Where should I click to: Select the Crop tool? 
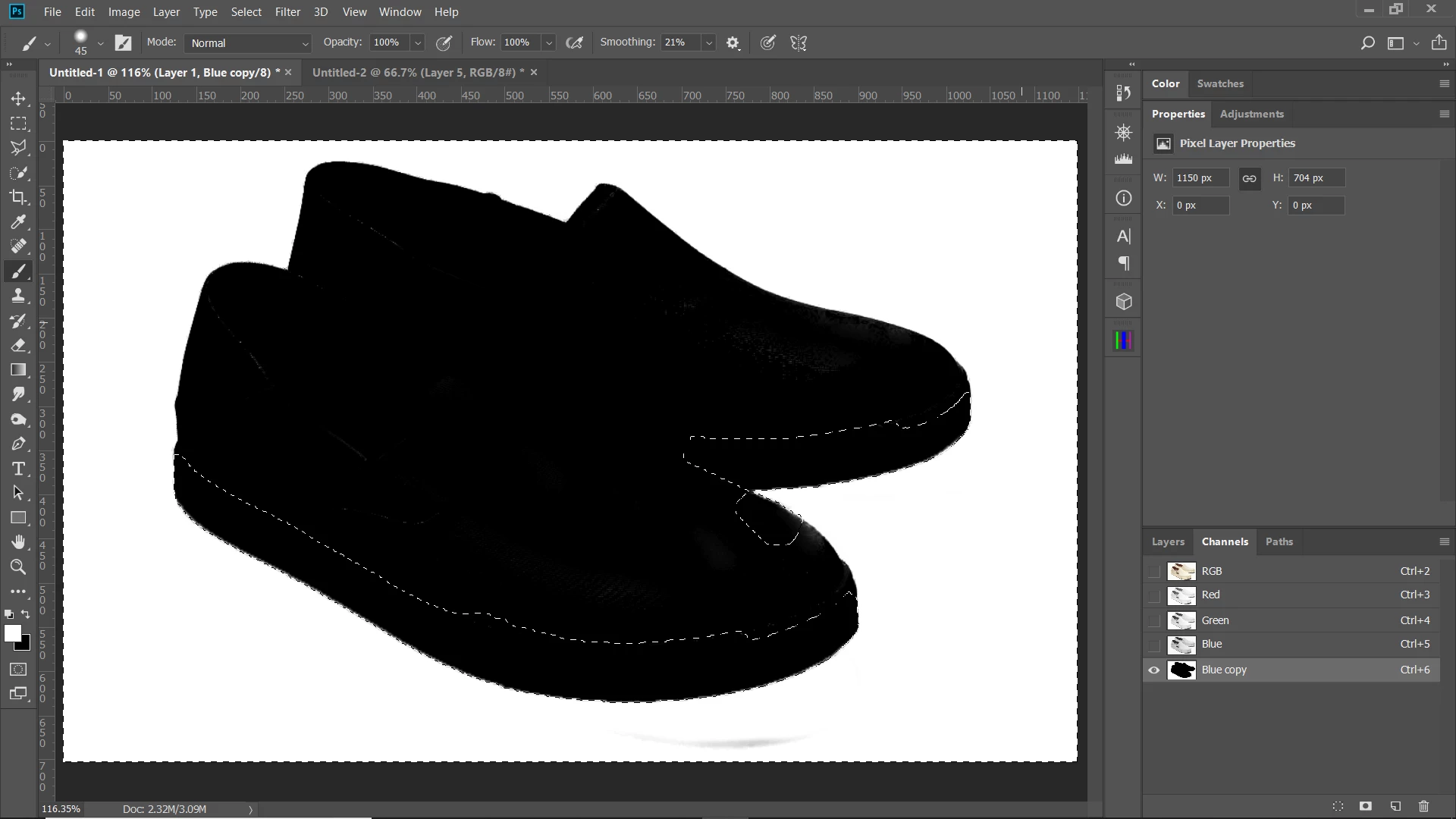(x=18, y=197)
